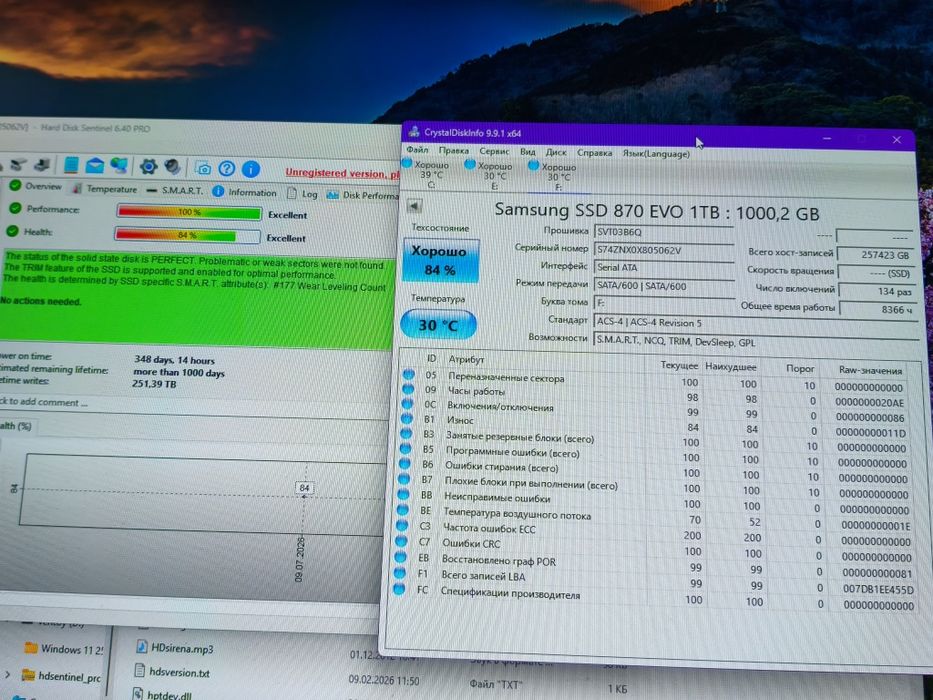Switch to the Information tab
Image resolution: width=933 pixels, height=700 pixels.
(245, 192)
